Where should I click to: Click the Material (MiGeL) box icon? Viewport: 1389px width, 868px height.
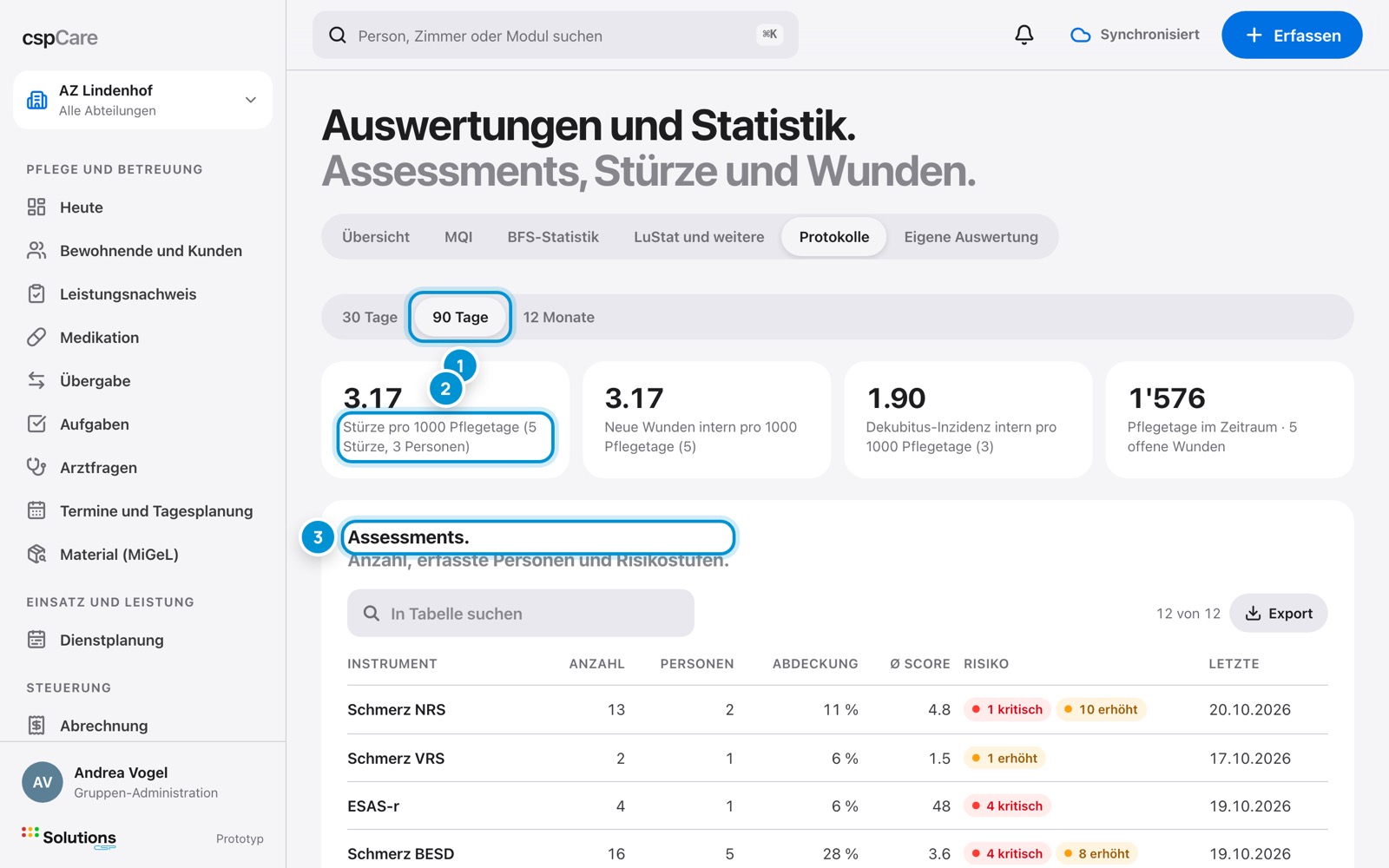(x=36, y=554)
